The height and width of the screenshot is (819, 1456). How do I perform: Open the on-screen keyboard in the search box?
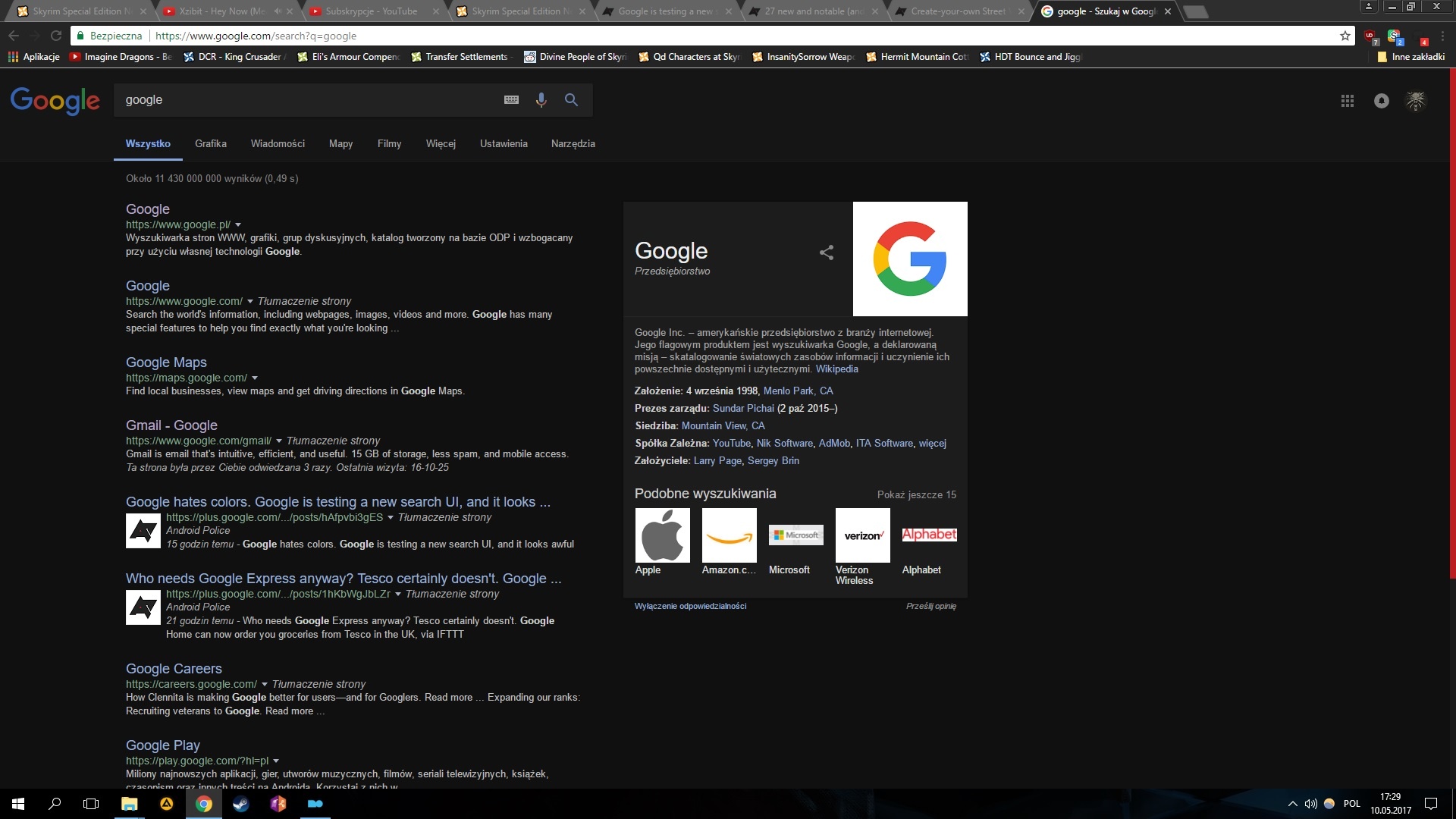tap(510, 99)
